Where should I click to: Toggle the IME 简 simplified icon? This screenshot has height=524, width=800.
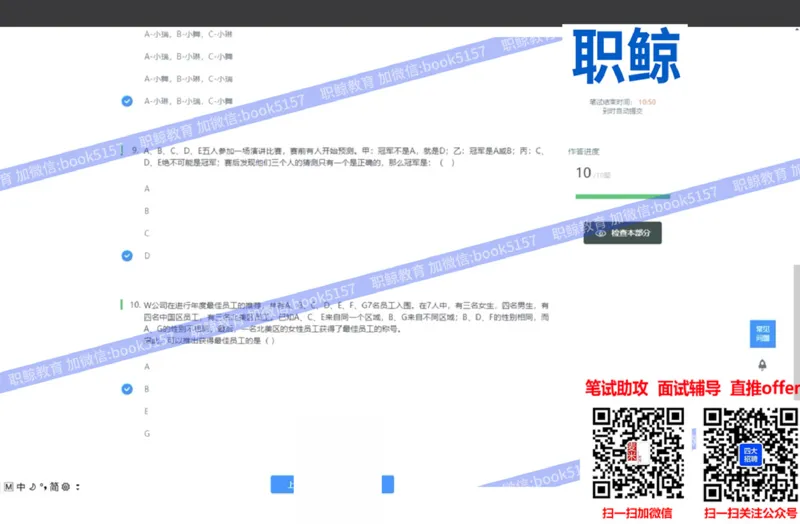point(54,487)
